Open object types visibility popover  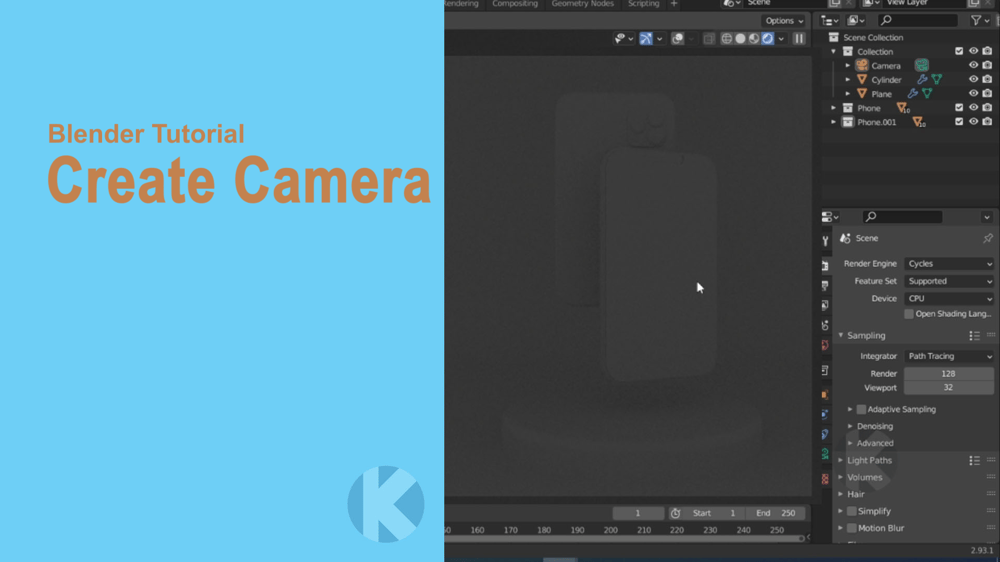click(623, 39)
